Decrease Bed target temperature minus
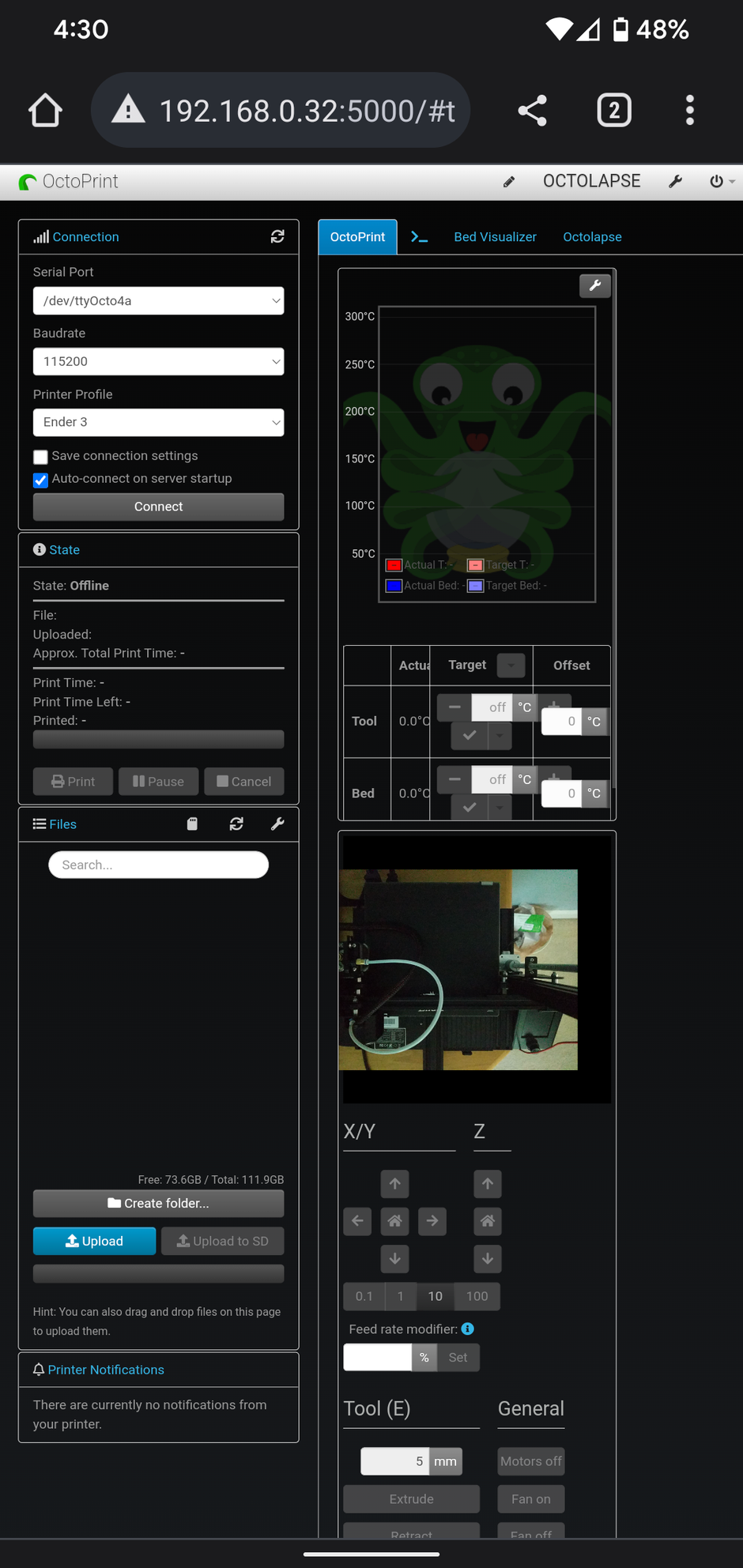Screen dimensions: 743x1568 click(x=454, y=778)
